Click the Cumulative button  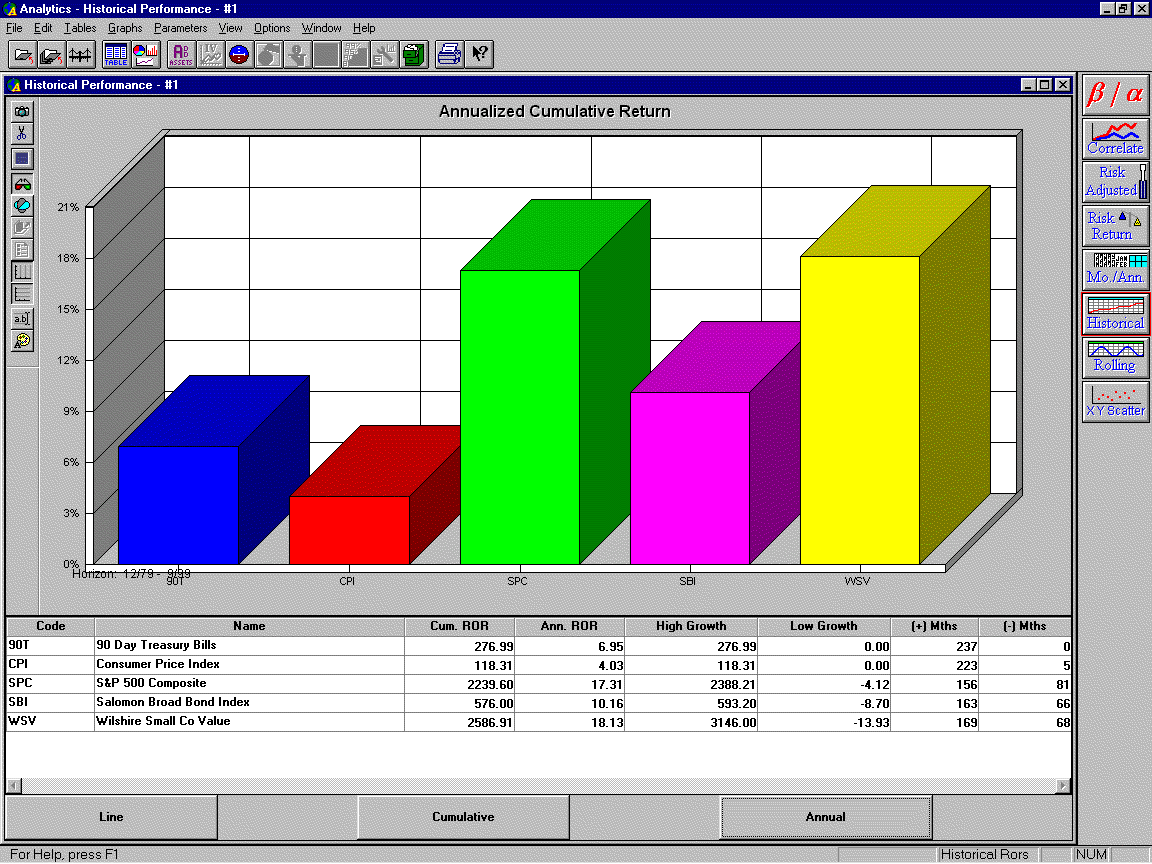[x=463, y=817]
